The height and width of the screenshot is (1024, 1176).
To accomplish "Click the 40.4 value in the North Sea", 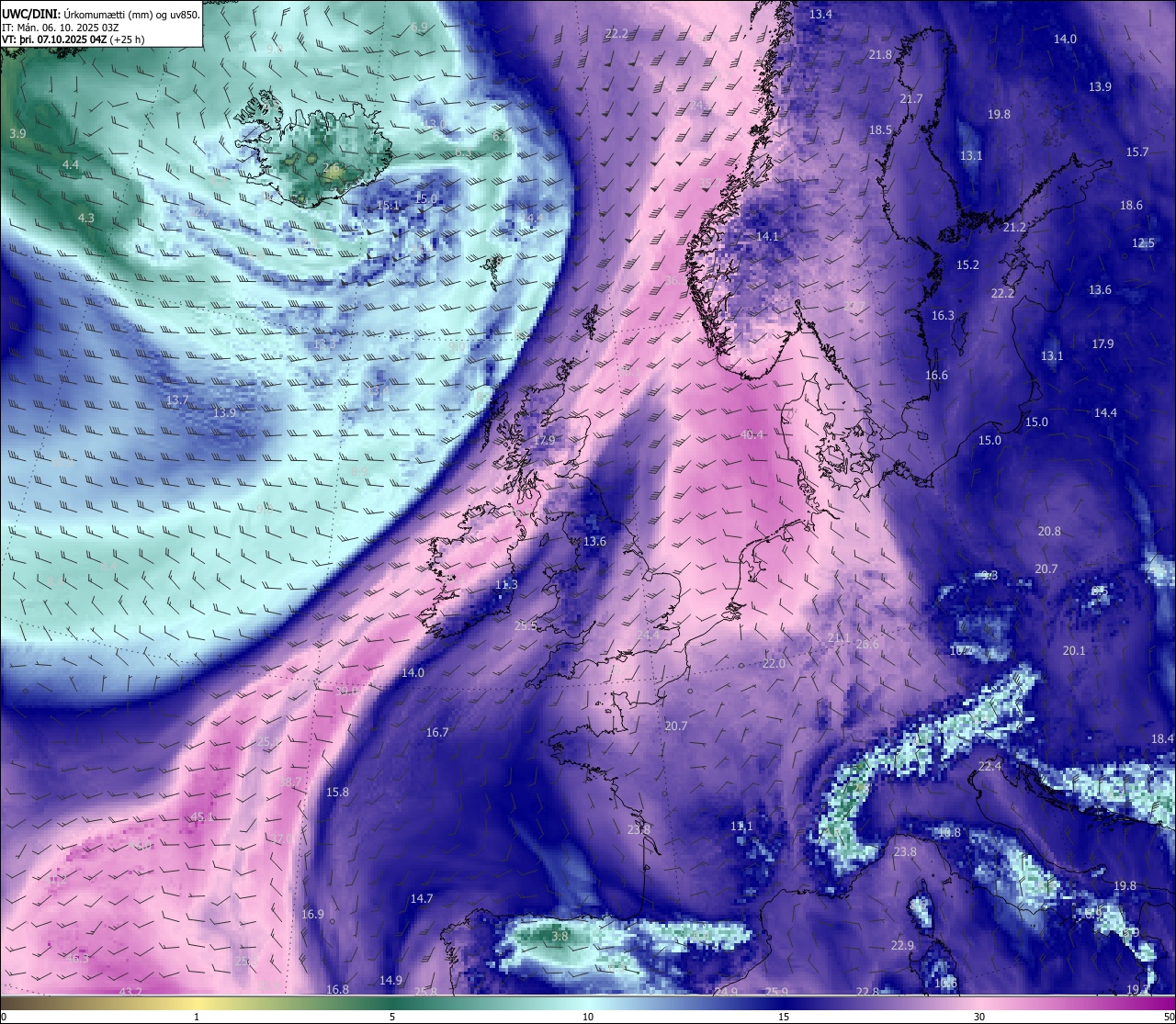I will click(x=752, y=434).
